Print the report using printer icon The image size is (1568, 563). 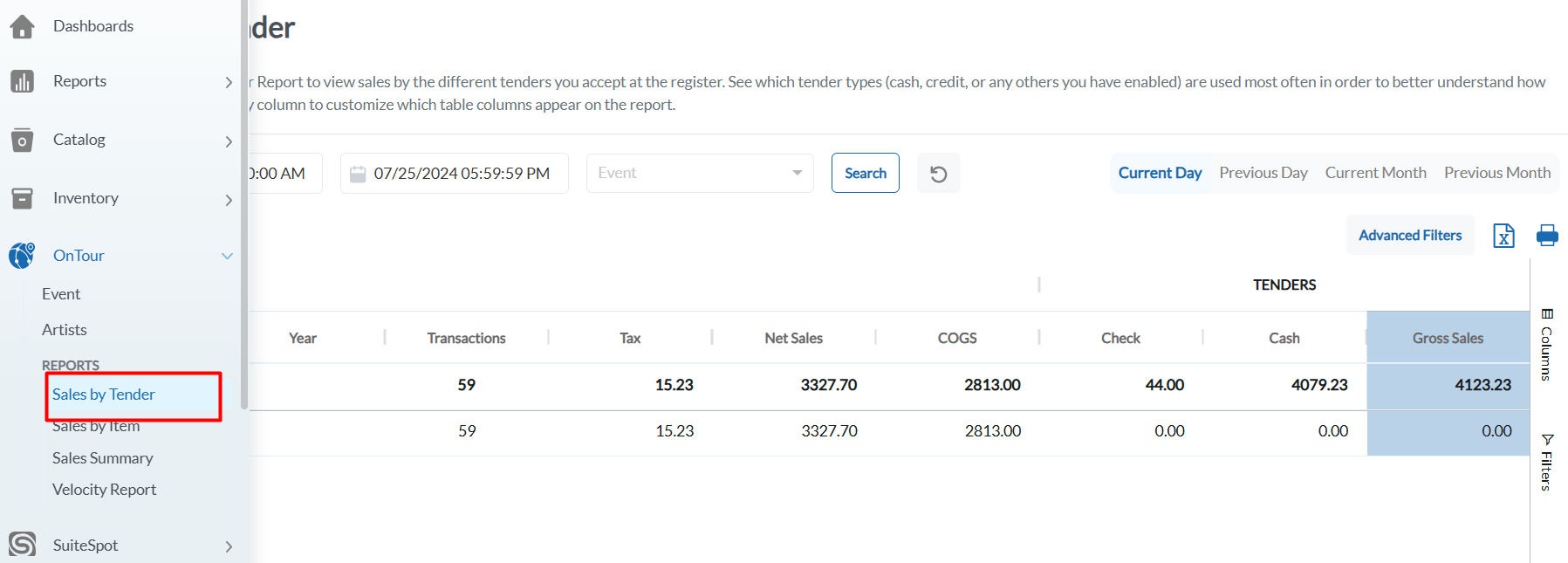tap(1547, 236)
